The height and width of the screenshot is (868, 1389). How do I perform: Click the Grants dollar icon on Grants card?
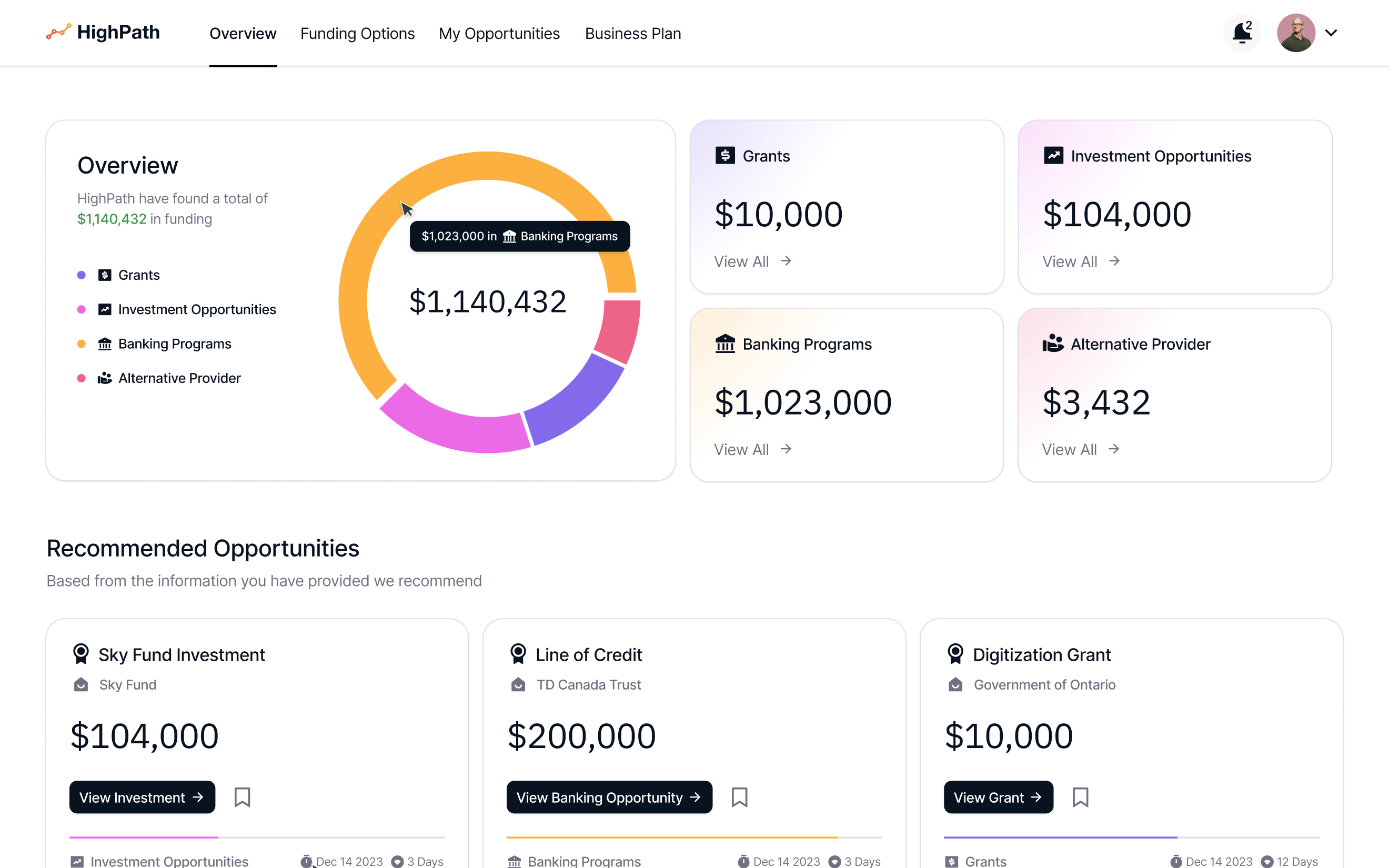click(725, 156)
